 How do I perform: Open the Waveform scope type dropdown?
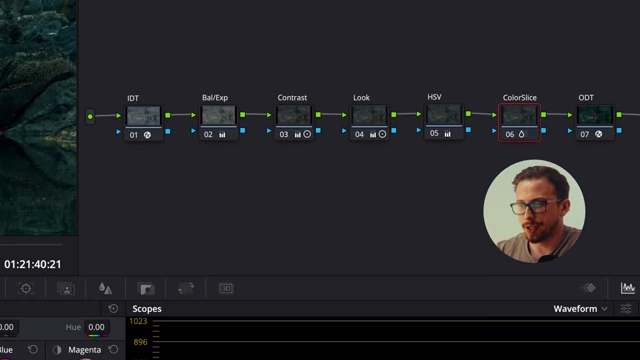580,309
